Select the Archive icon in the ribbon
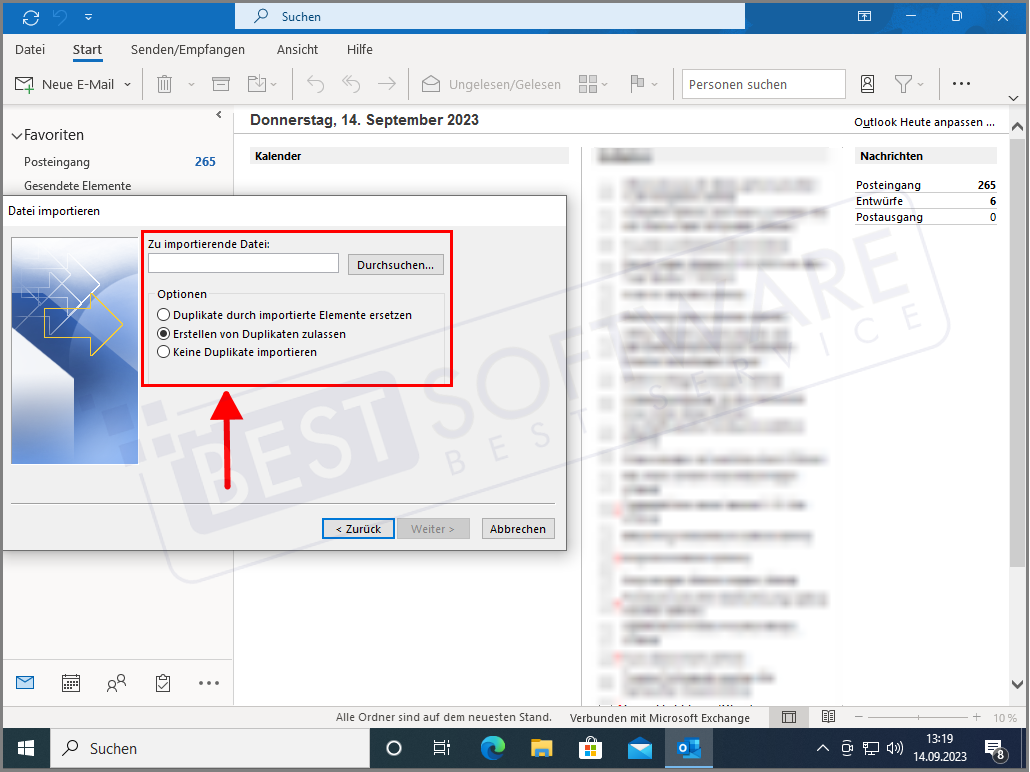 pyautogui.click(x=221, y=84)
